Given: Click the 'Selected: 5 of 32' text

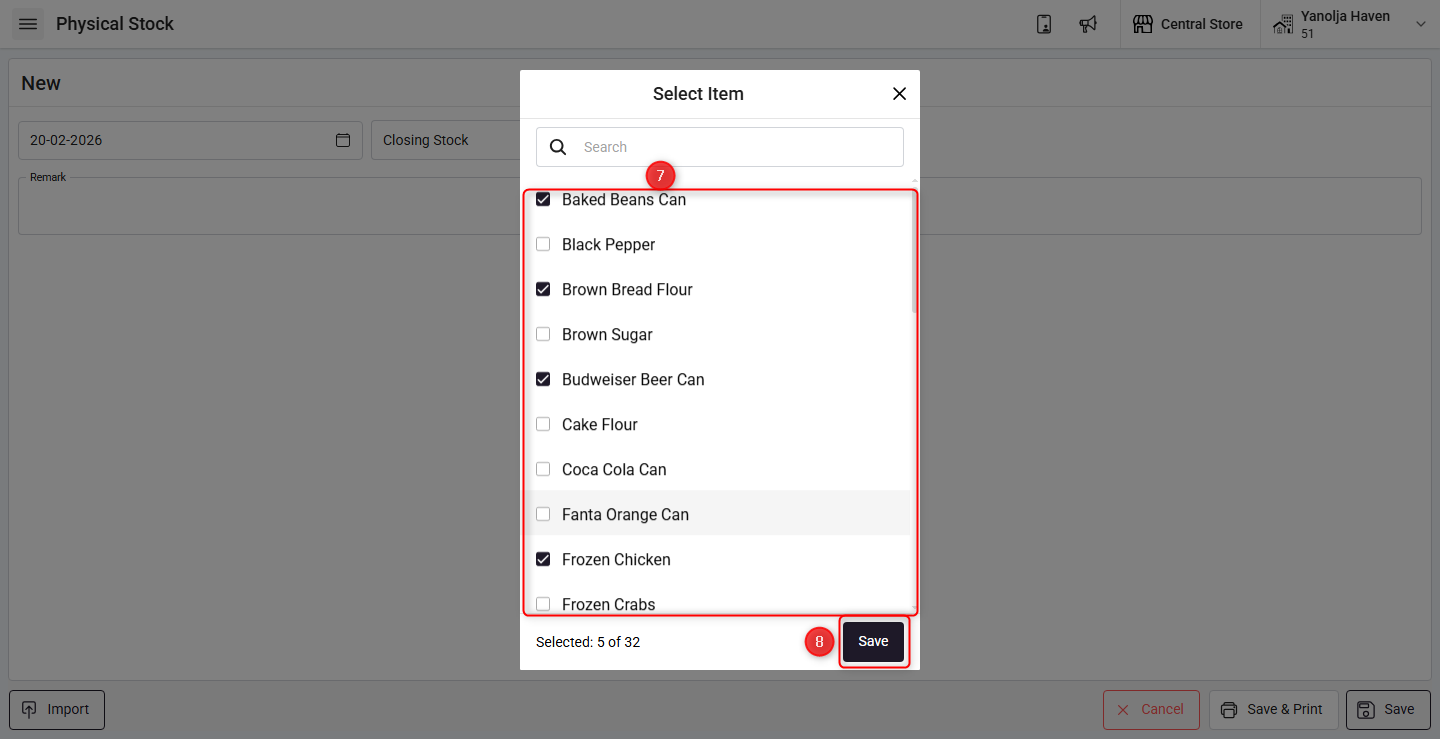Looking at the screenshot, I should (x=588, y=642).
